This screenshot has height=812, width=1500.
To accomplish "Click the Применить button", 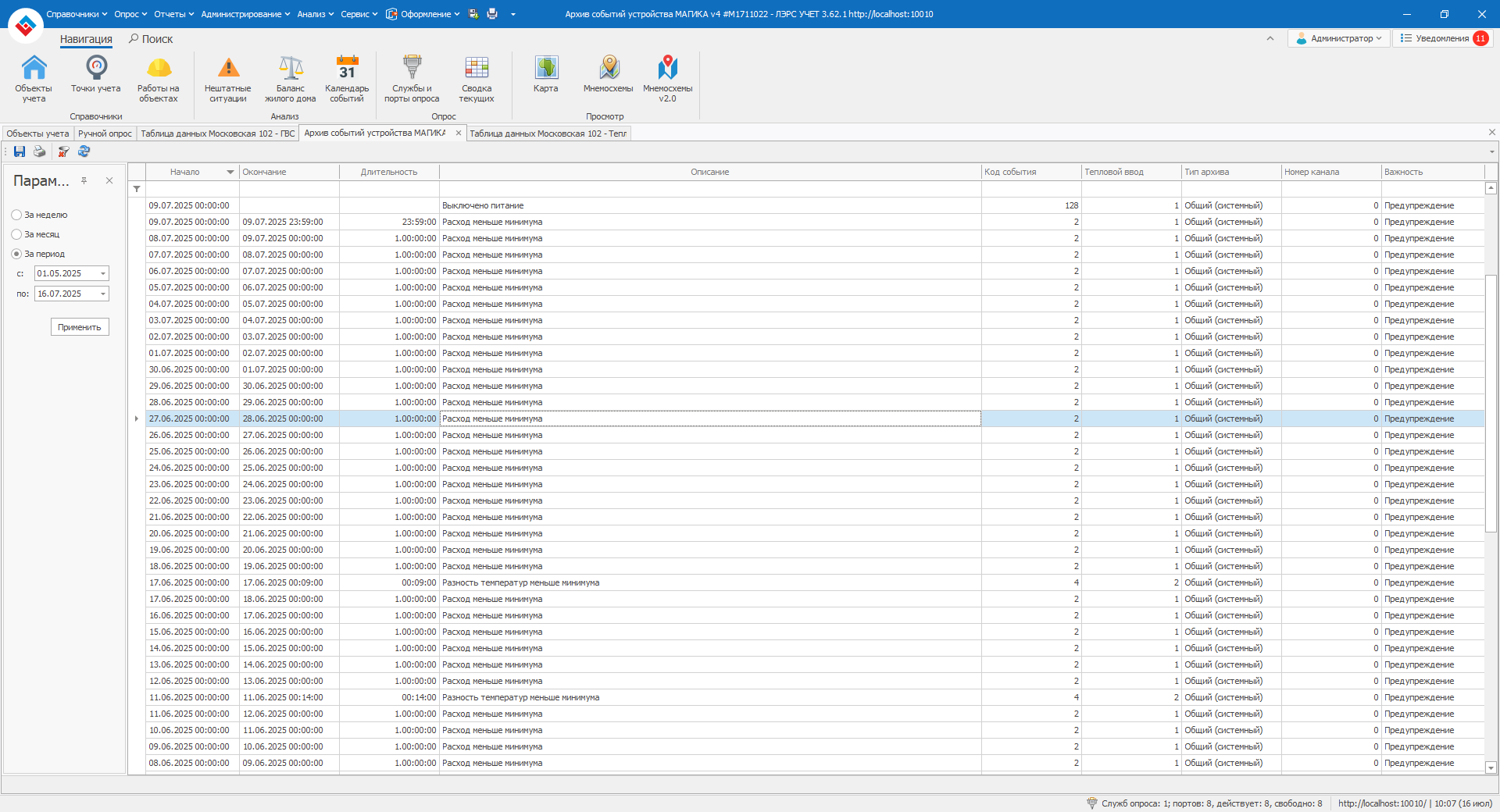I will tap(80, 327).
